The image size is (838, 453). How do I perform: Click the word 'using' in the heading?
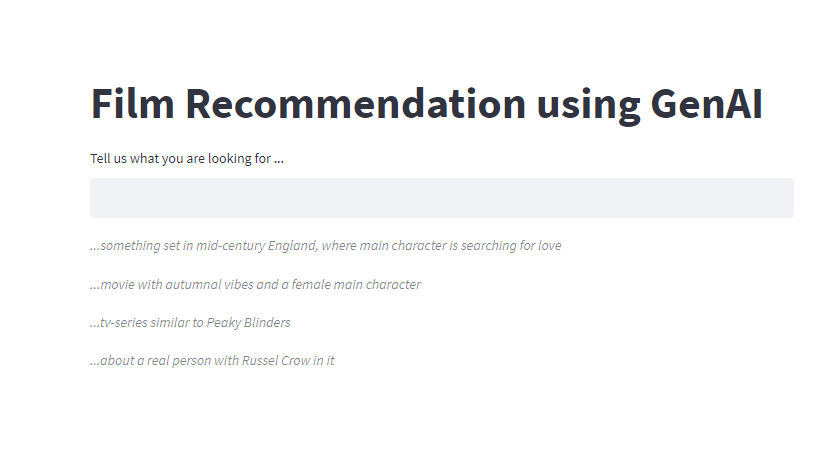[x=588, y=106]
